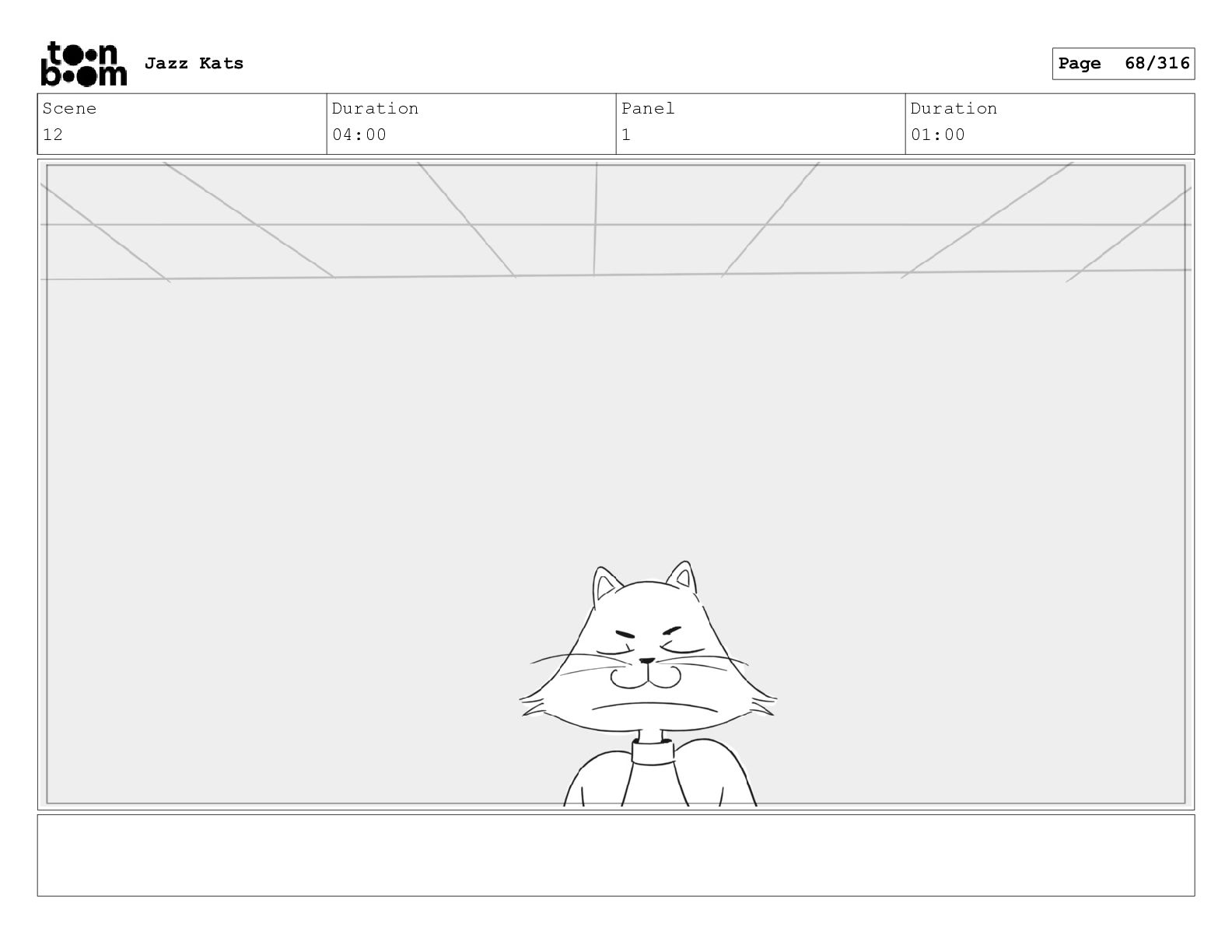Select the panel number '1'
Screen dimensions: 1232x952
tap(626, 135)
